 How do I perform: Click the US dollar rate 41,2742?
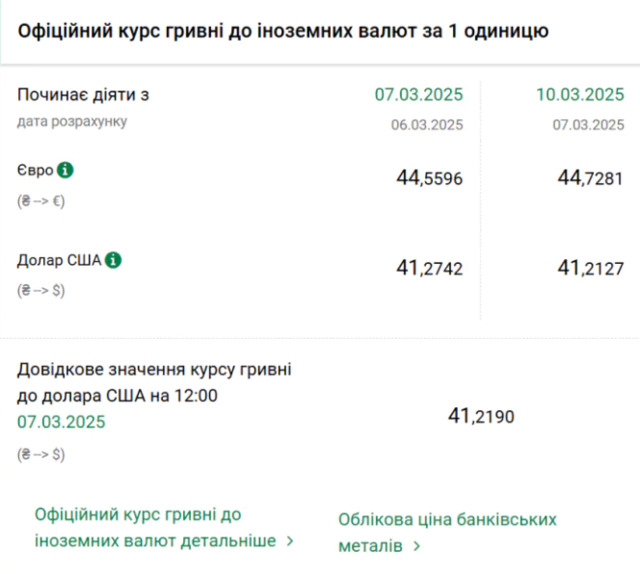[430, 268]
